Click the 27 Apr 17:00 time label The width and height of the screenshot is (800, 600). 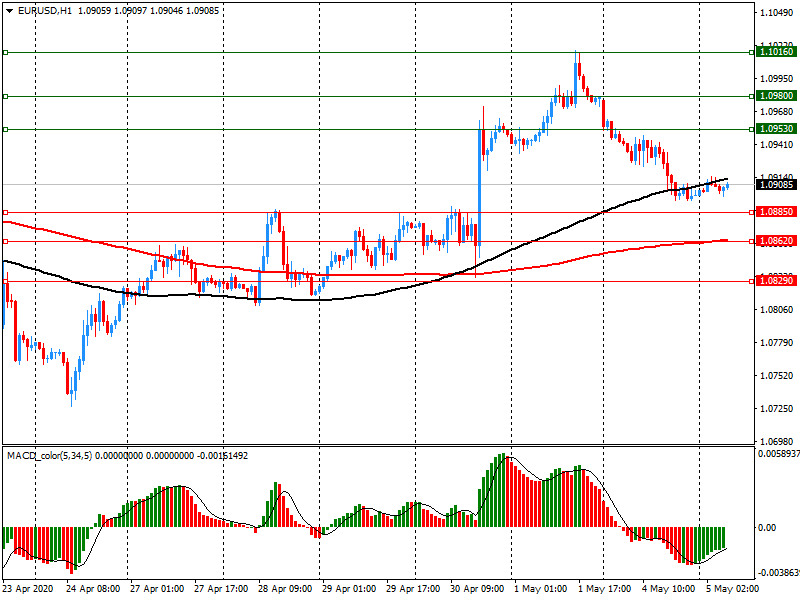(x=221, y=589)
